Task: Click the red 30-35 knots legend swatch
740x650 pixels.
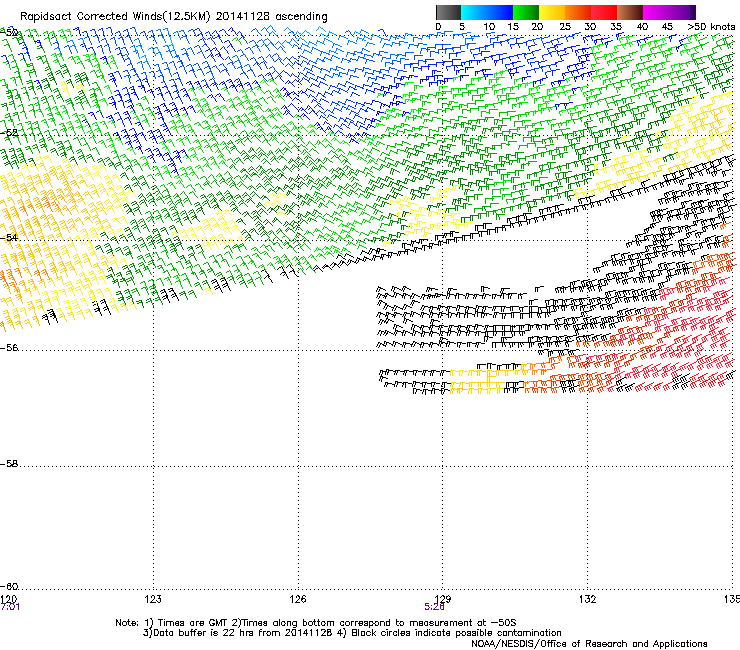Action: click(x=604, y=12)
